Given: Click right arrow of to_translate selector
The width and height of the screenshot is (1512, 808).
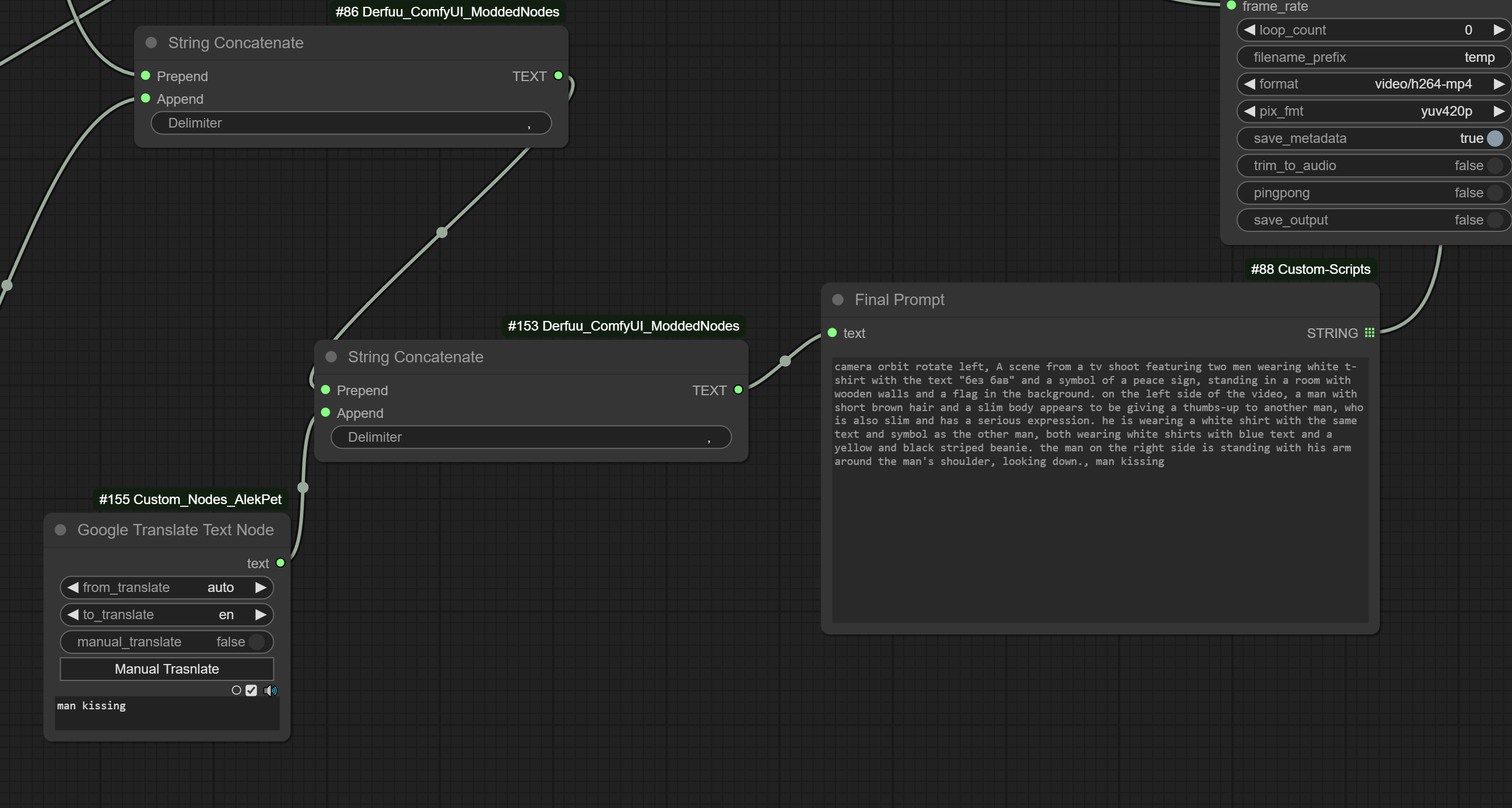Looking at the screenshot, I should [261, 615].
